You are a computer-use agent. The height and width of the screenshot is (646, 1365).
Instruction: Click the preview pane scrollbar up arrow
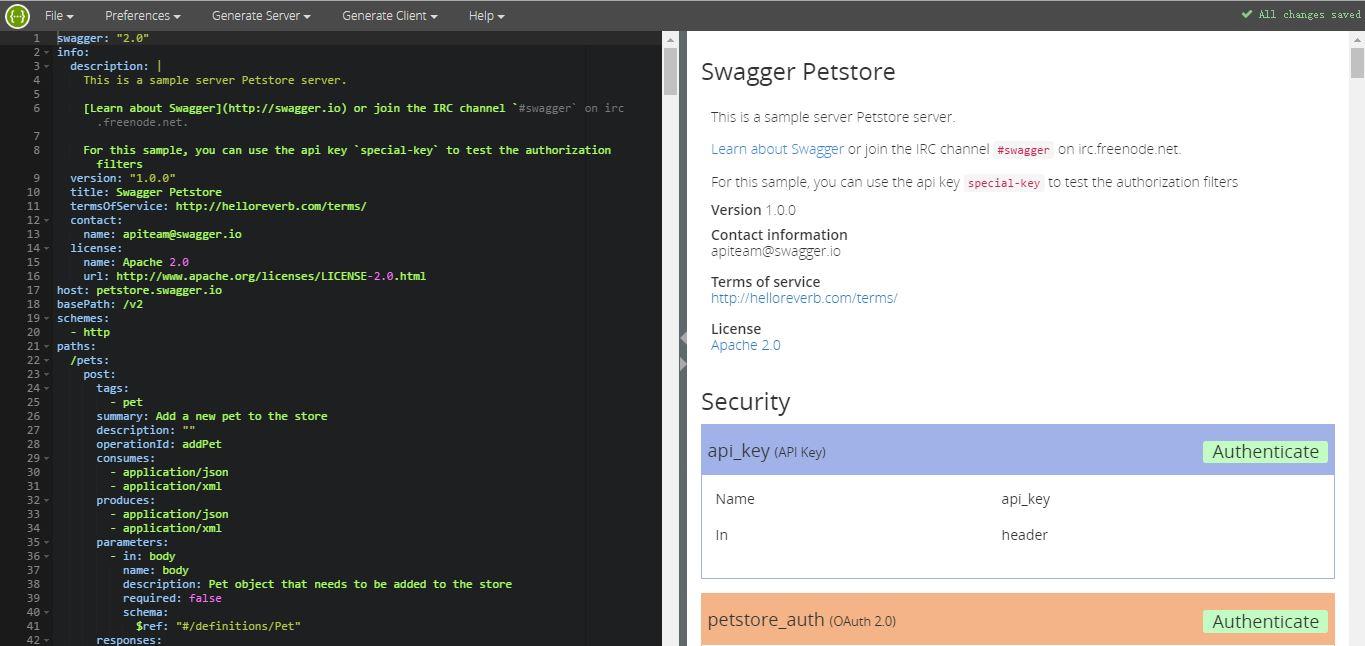coord(1357,39)
